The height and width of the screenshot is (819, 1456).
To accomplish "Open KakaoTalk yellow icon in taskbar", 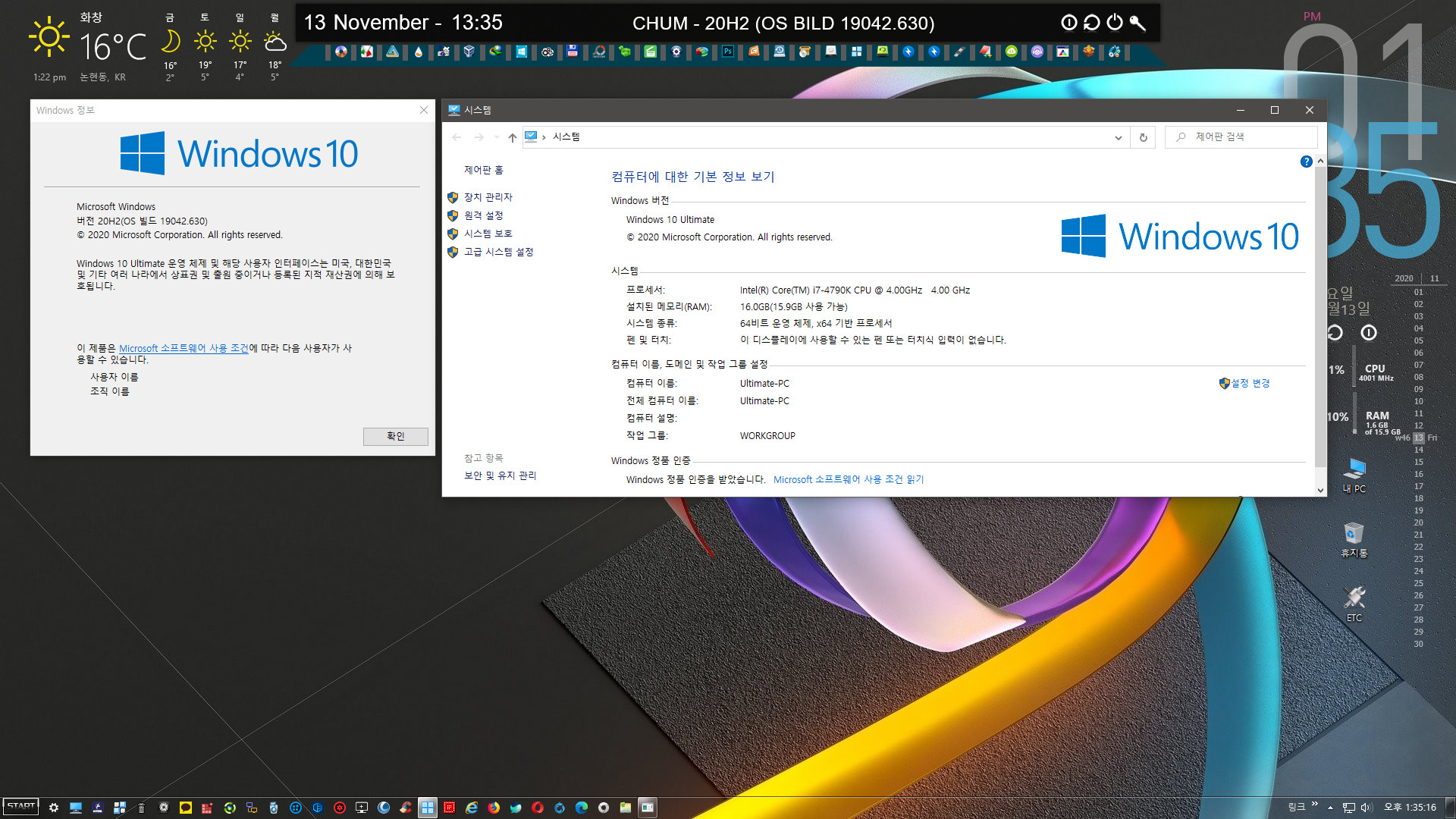I will (185, 808).
